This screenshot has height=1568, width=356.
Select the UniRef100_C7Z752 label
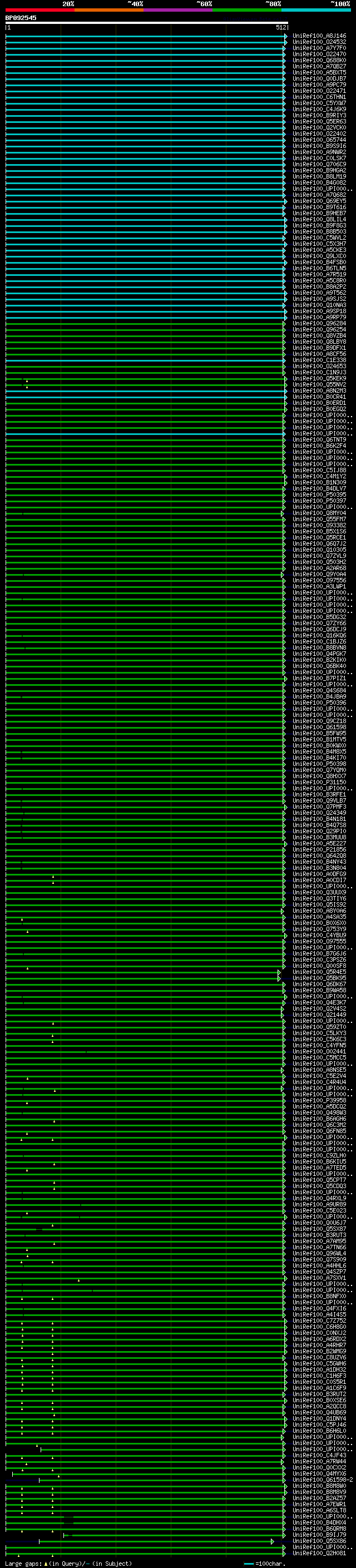[x=319, y=1320]
